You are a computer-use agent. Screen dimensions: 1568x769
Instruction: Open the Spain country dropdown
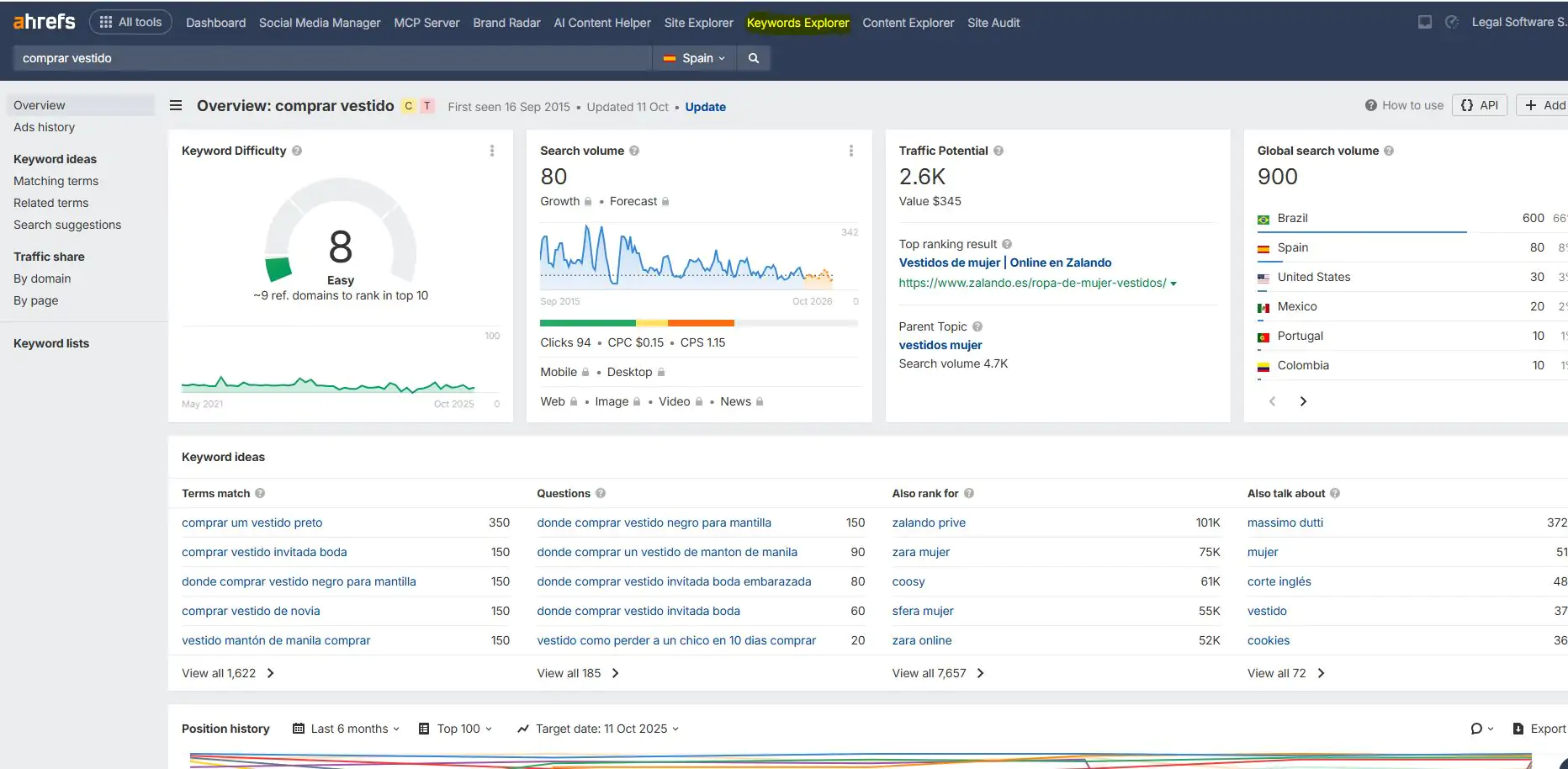(695, 58)
